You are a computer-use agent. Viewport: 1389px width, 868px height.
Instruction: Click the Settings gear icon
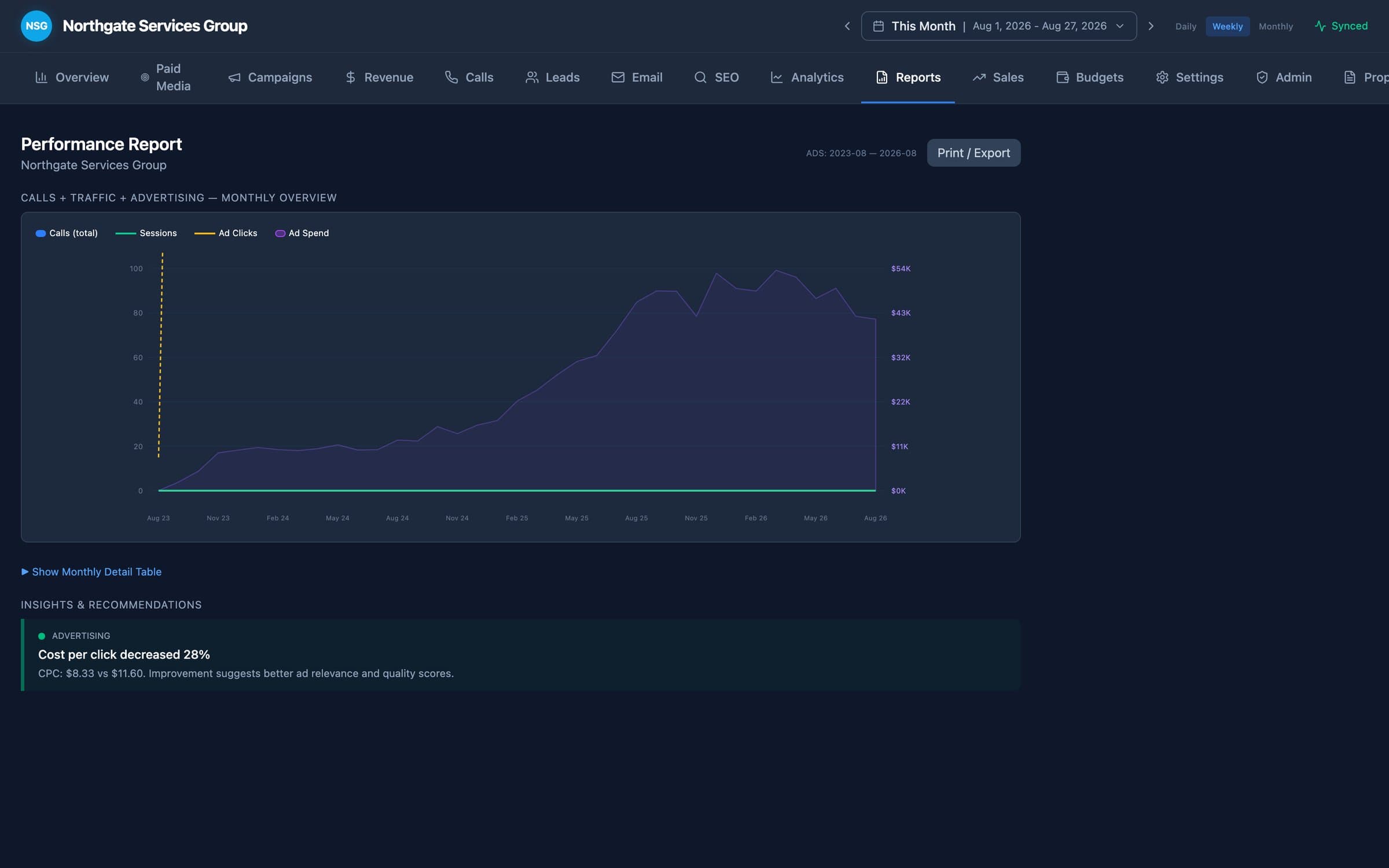point(1162,77)
